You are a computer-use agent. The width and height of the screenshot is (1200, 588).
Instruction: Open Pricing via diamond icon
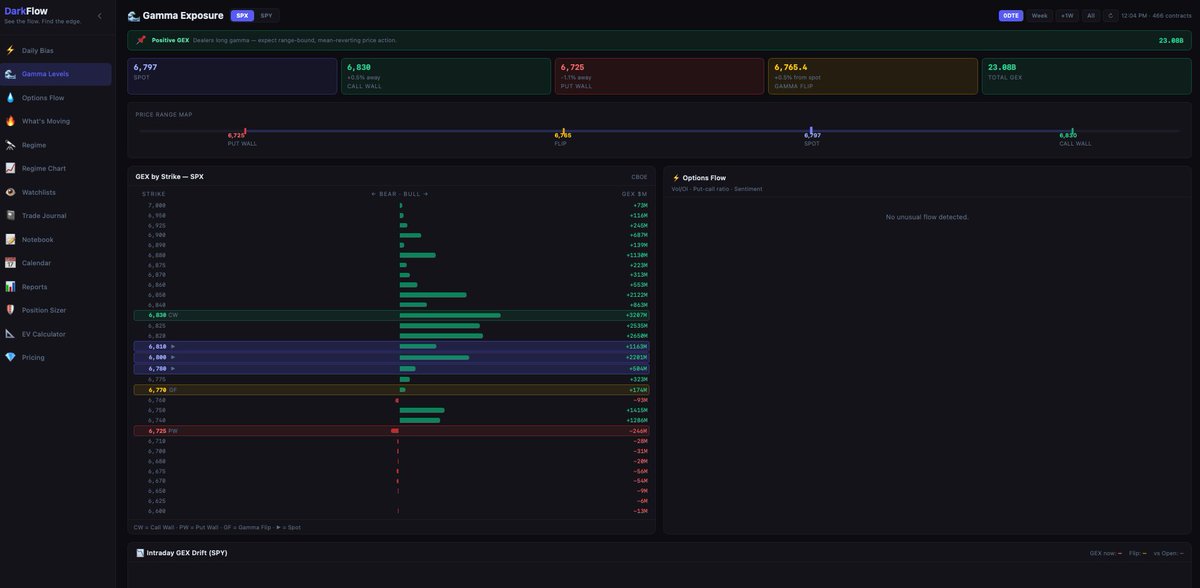(x=10, y=357)
